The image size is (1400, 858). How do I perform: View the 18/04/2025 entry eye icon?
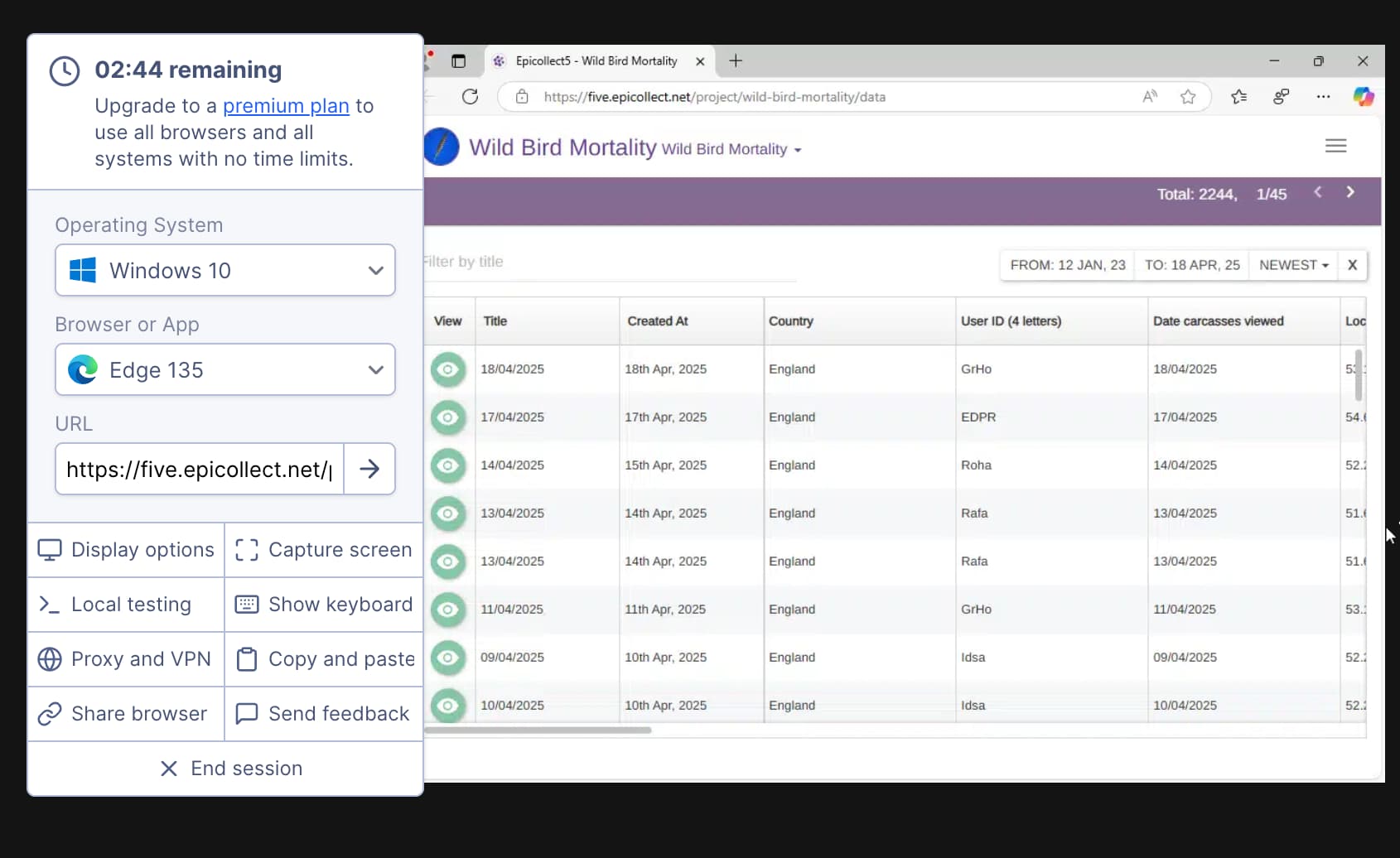click(x=448, y=369)
